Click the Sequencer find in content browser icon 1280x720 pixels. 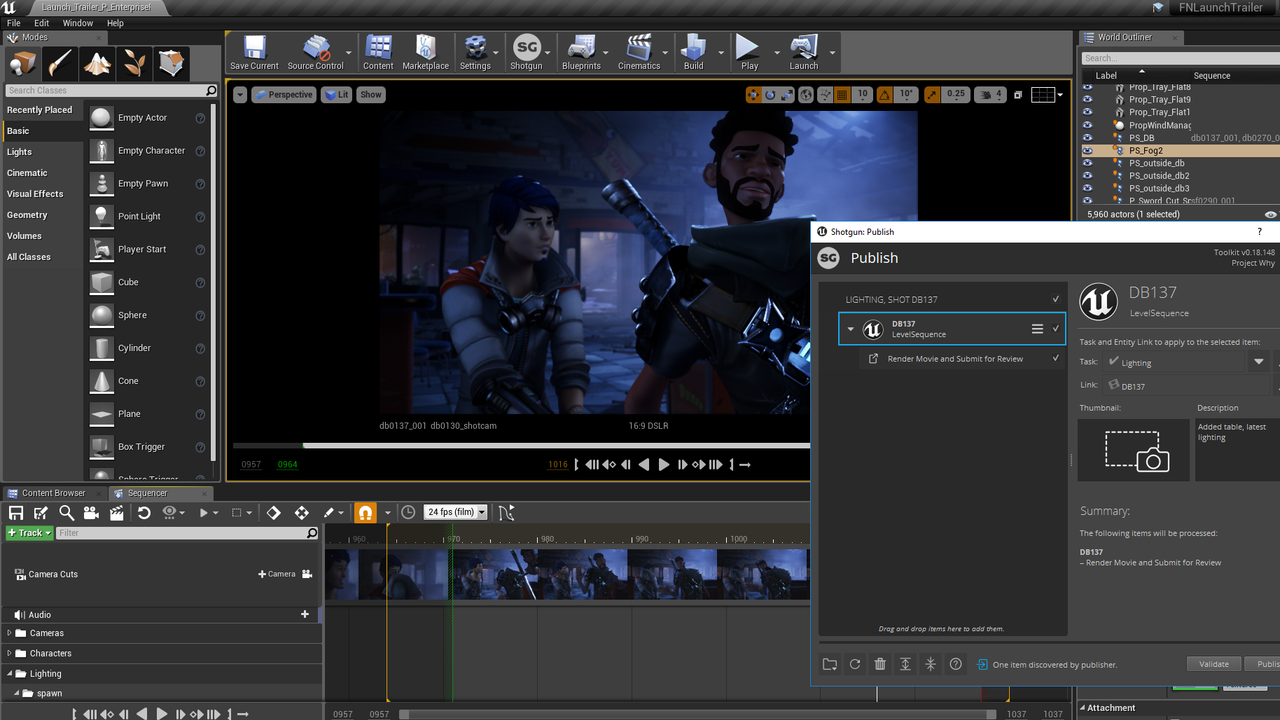click(x=66, y=512)
